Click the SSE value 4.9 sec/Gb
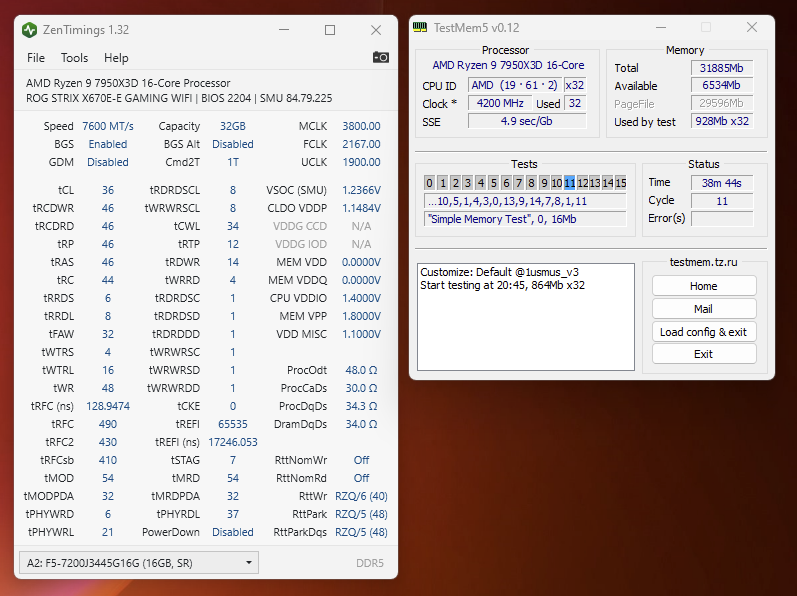This screenshot has width=797, height=596. tap(527, 121)
